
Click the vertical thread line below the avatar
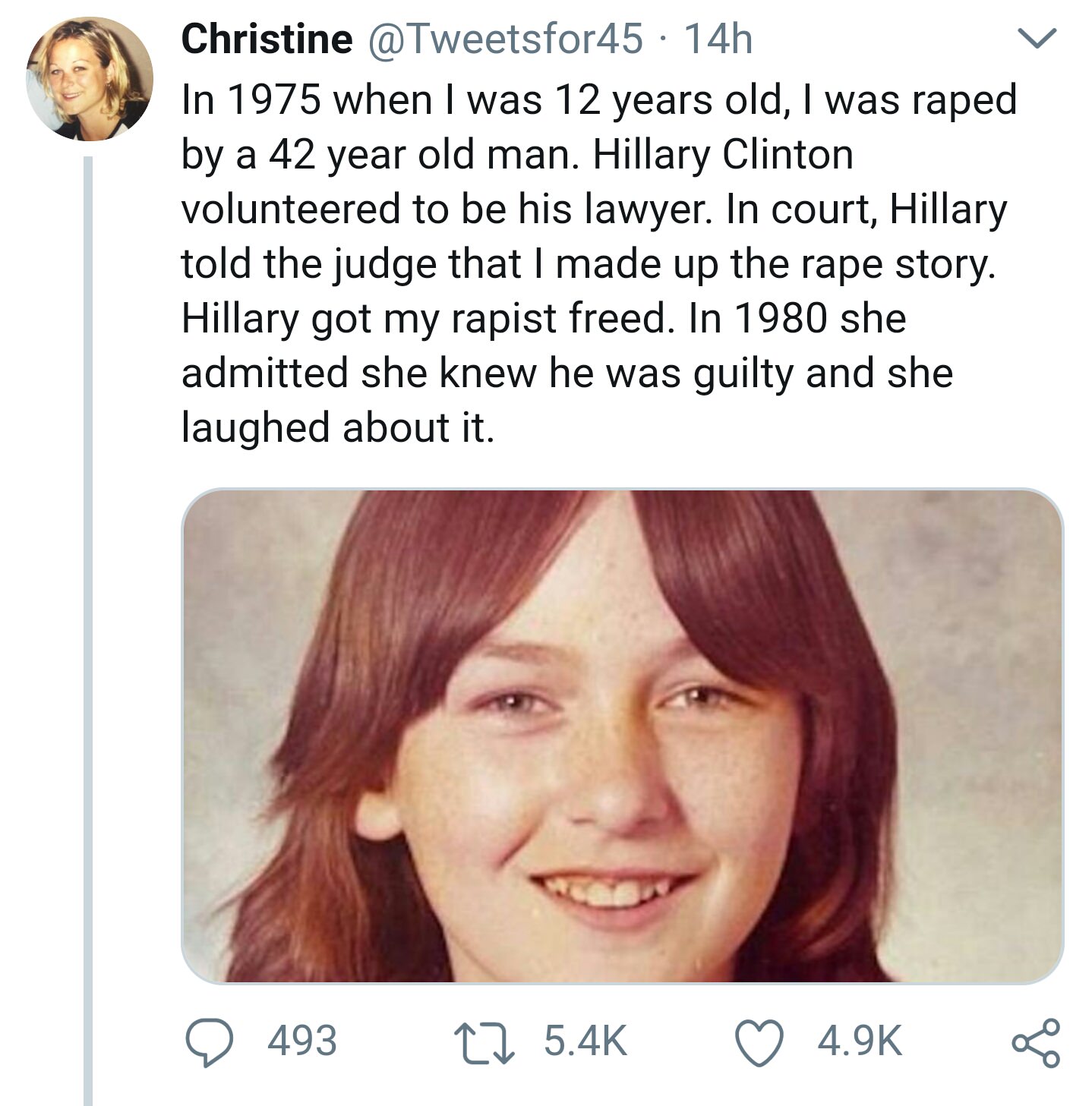coord(88,630)
